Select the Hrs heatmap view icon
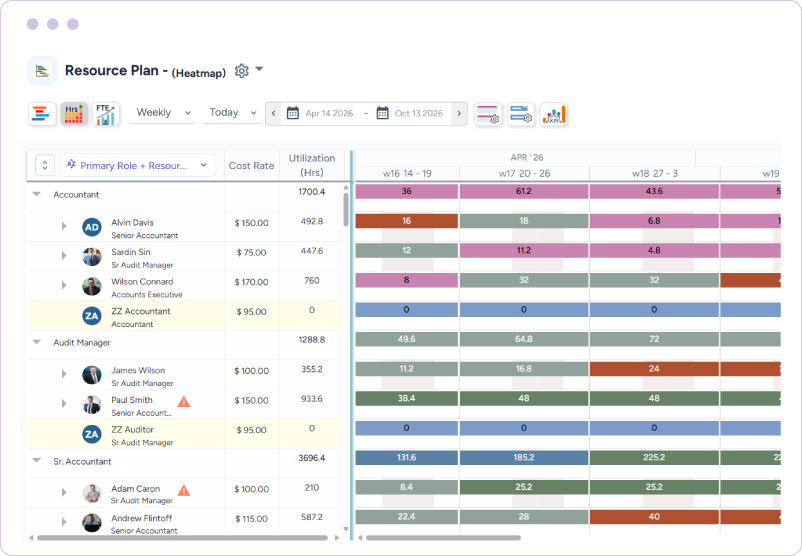This screenshot has width=802, height=556. (74, 114)
